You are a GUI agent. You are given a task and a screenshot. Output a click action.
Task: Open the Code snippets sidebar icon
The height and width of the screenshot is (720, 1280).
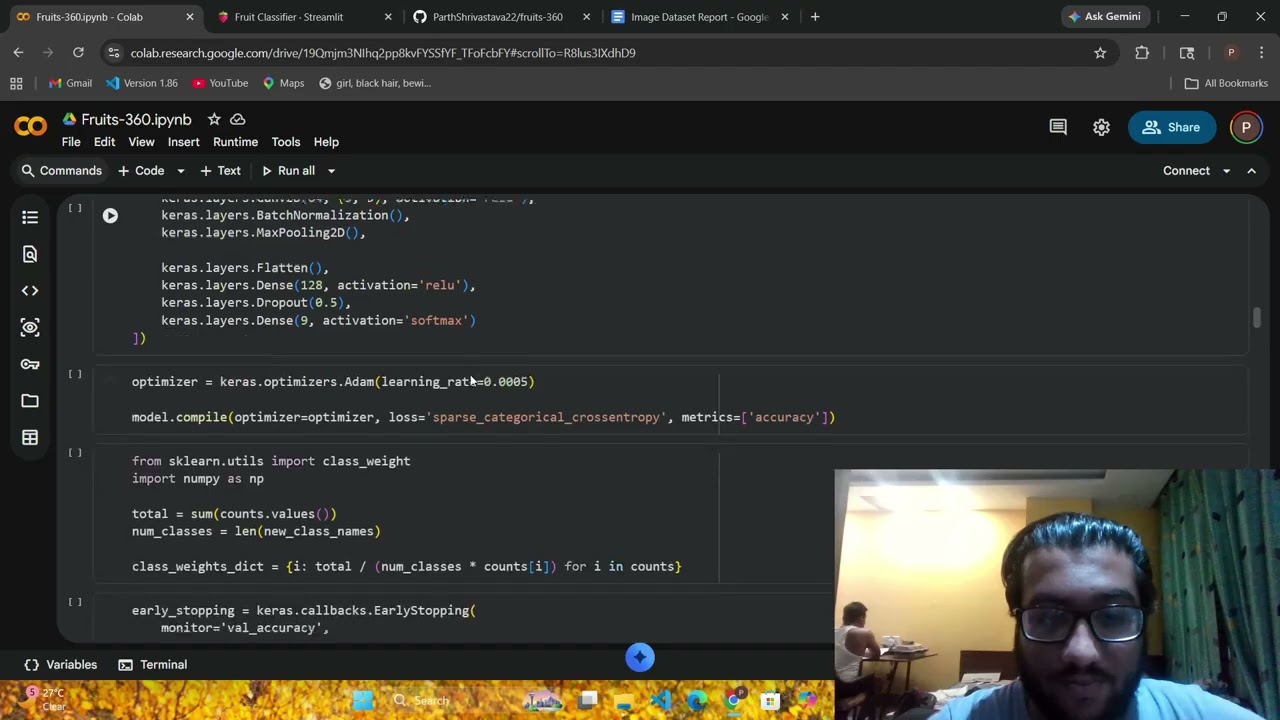point(30,290)
